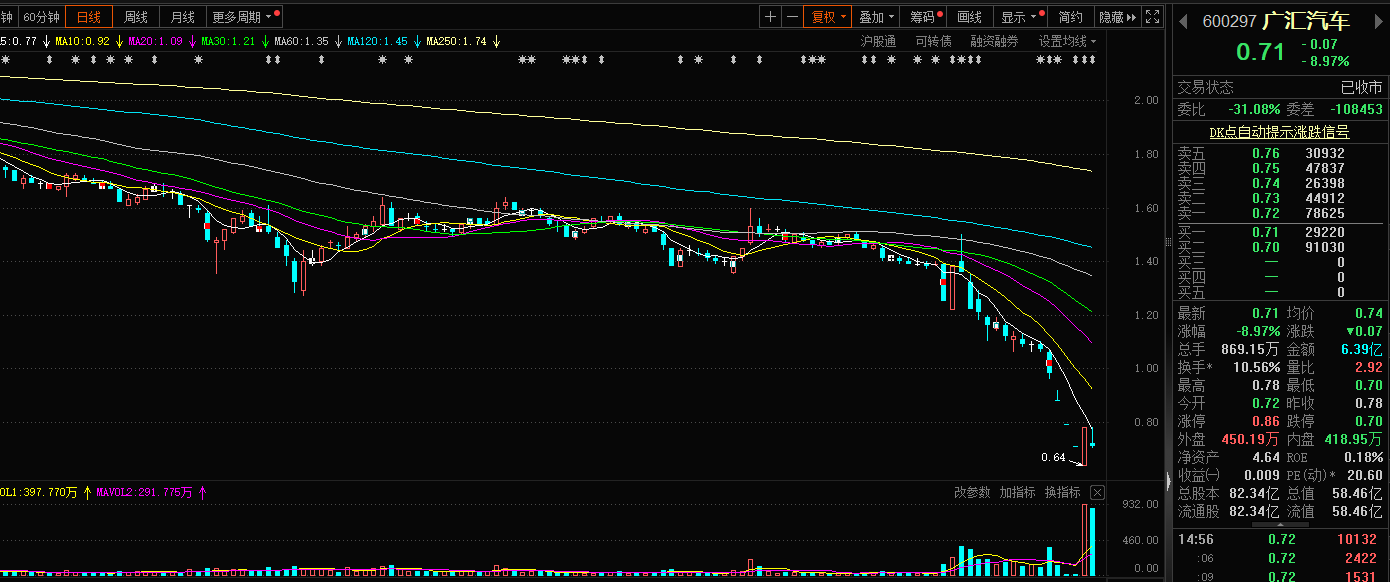The image size is (1390, 582).
Task: Switch to the 周线 weekly chart tab
Action: tap(135, 17)
